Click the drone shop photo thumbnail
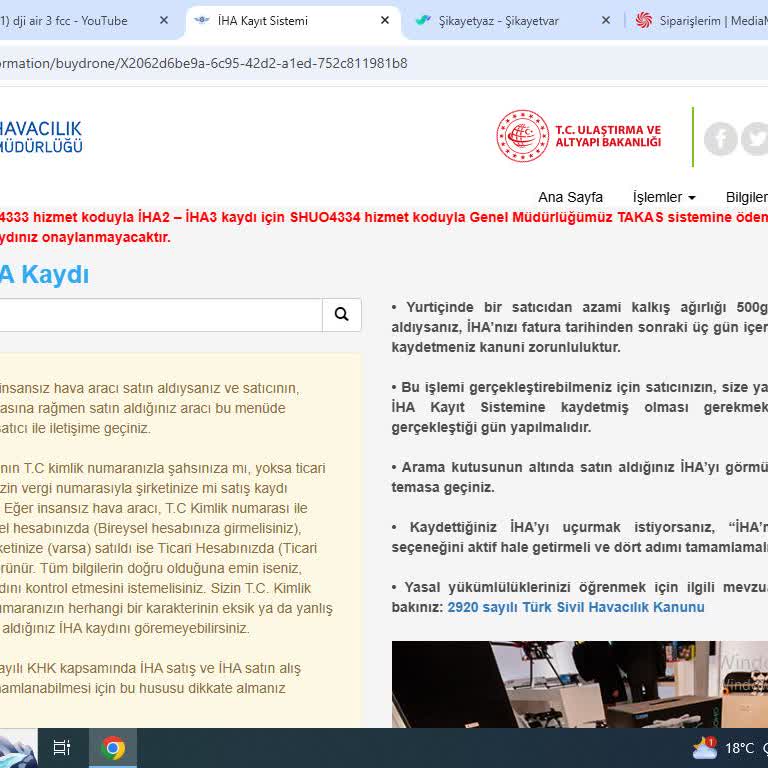 tap(579, 684)
